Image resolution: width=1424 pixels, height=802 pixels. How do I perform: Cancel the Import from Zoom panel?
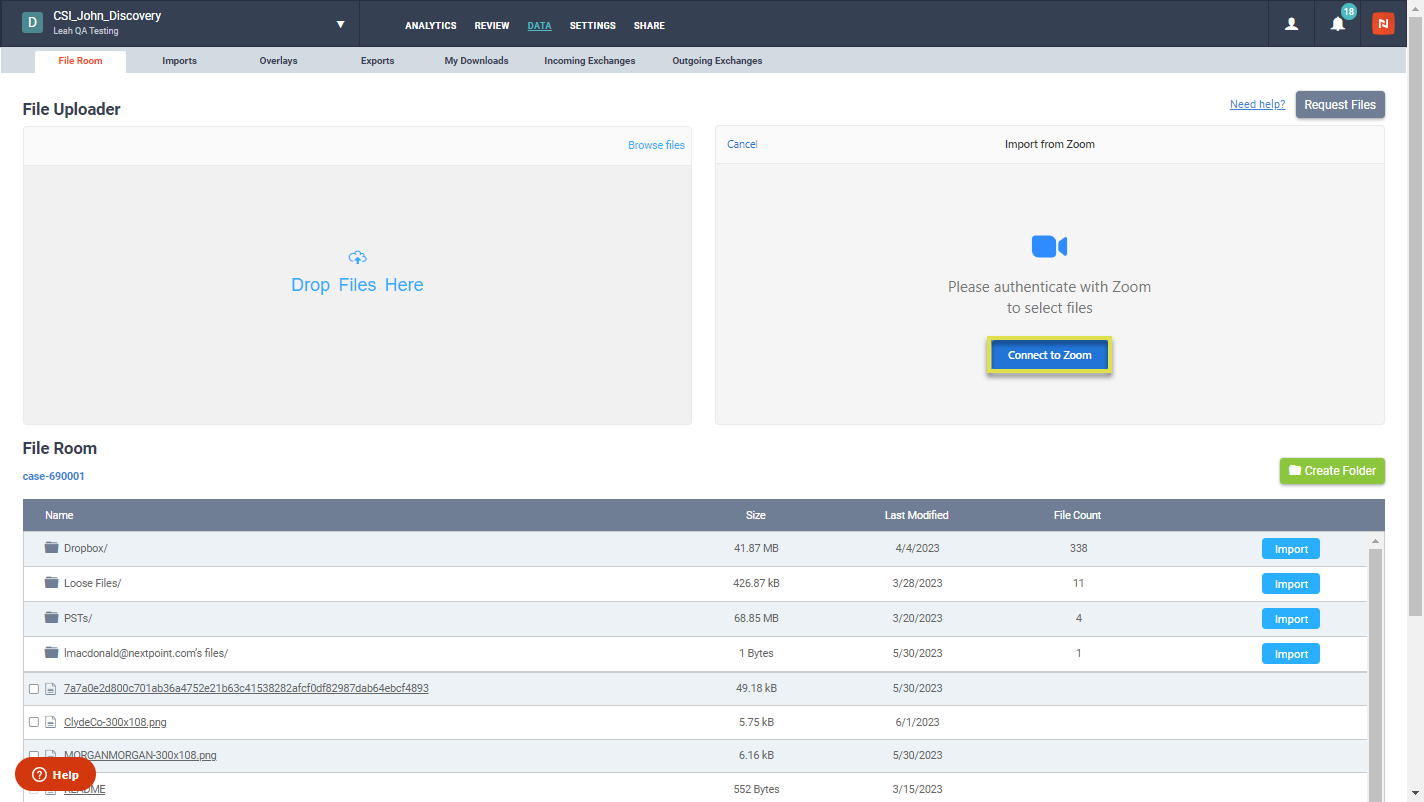click(742, 144)
